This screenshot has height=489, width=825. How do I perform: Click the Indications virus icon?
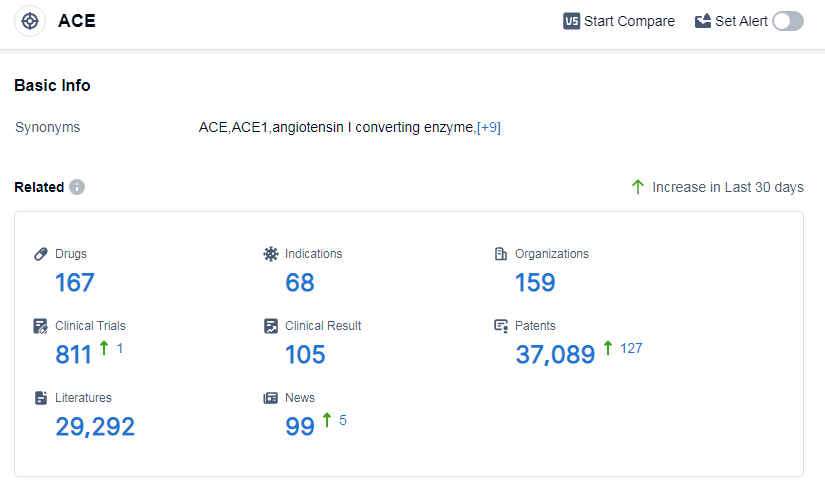[x=271, y=254]
